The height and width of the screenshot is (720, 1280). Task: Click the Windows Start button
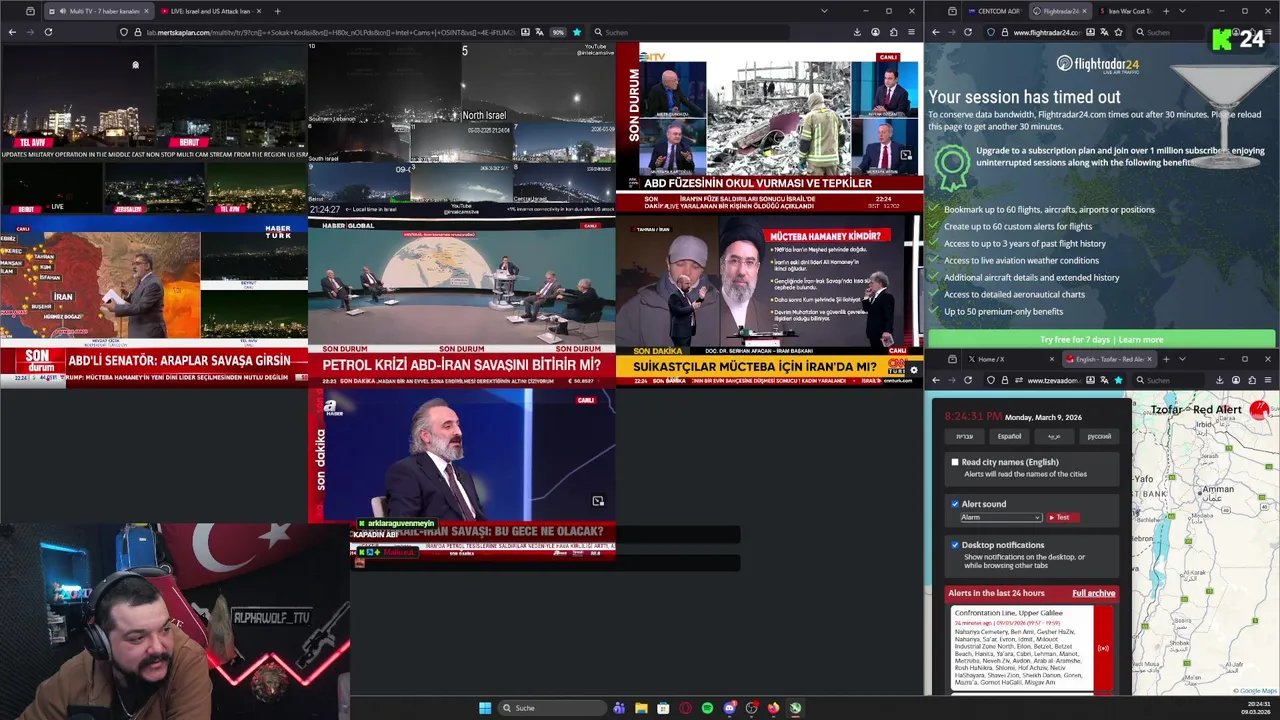[x=485, y=708]
